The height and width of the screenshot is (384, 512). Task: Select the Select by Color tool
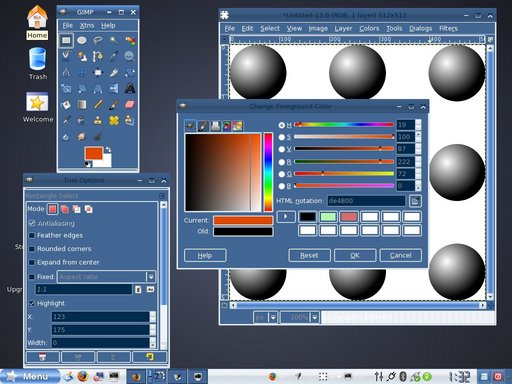(130, 41)
